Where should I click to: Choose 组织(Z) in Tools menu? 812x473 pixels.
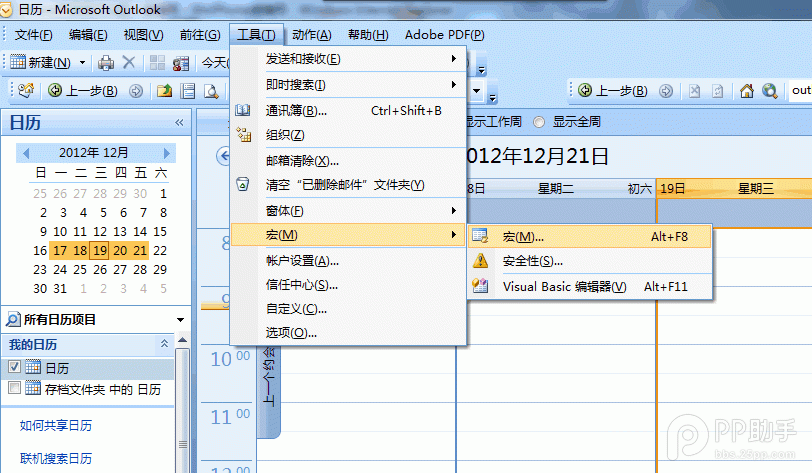pos(348,135)
